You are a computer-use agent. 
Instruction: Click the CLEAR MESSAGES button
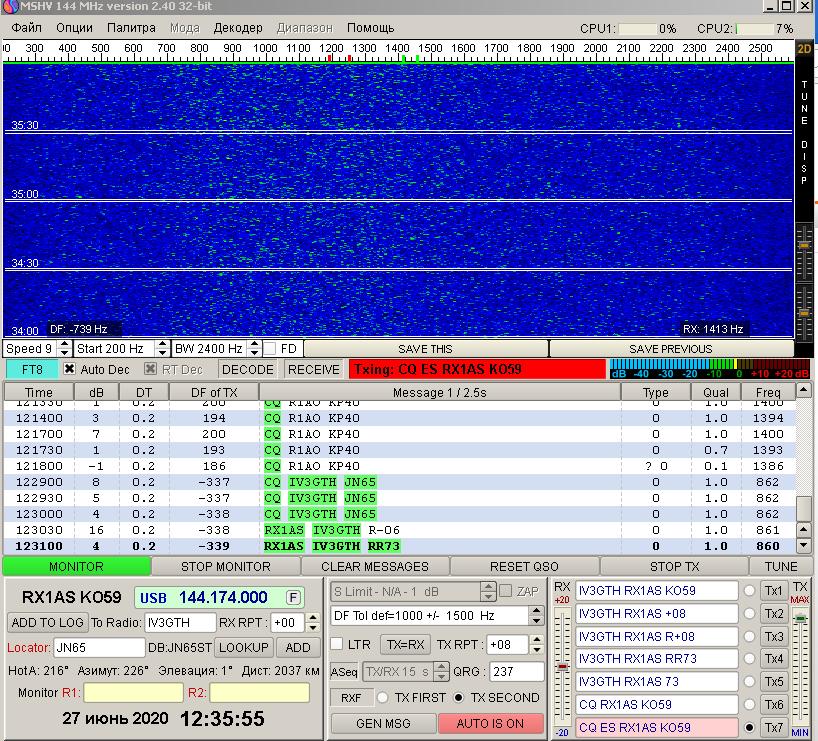(x=375, y=566)
